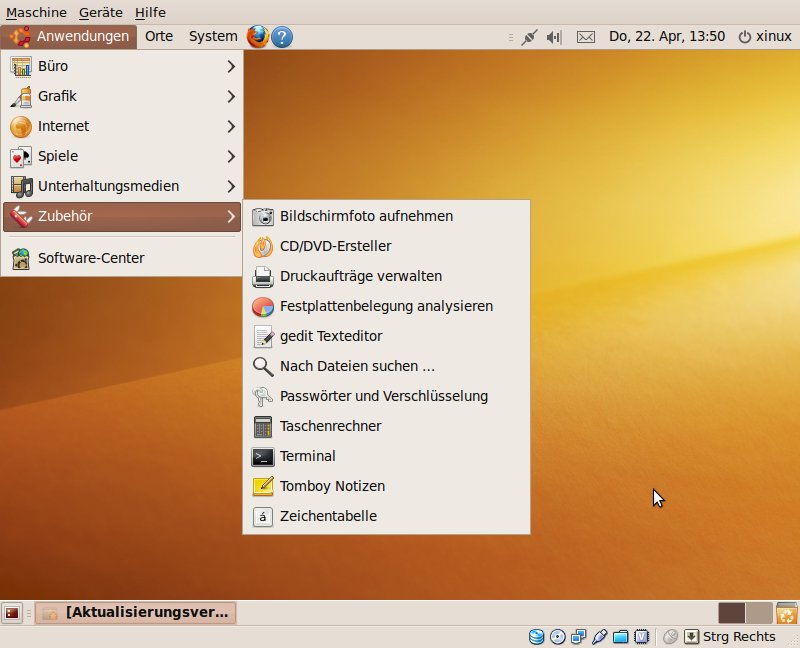Expand the Spiele submenu
Image resolution: width=800 pixels, height=648 pixels.
point(120,156)
